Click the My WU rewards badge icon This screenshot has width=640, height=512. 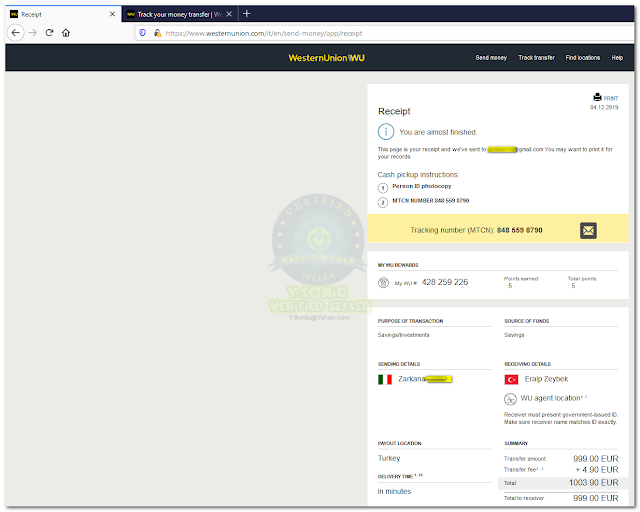click(383, 283)
